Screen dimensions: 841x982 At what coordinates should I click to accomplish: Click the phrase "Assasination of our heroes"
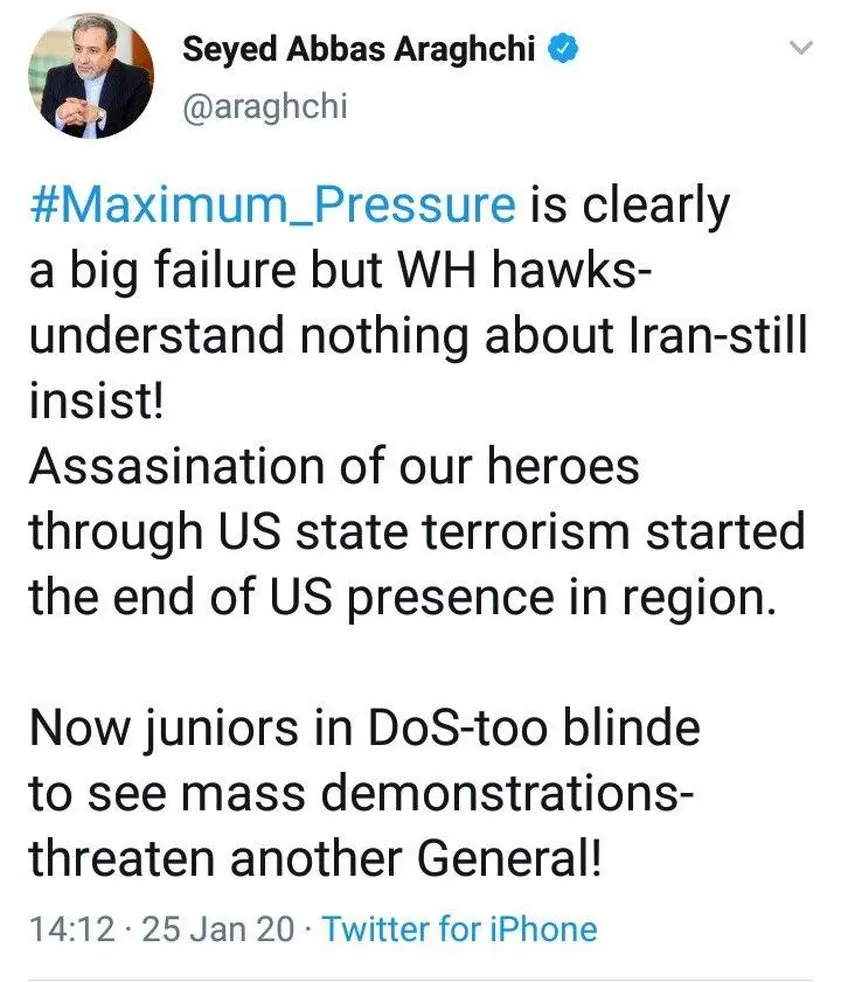(334, 467)
